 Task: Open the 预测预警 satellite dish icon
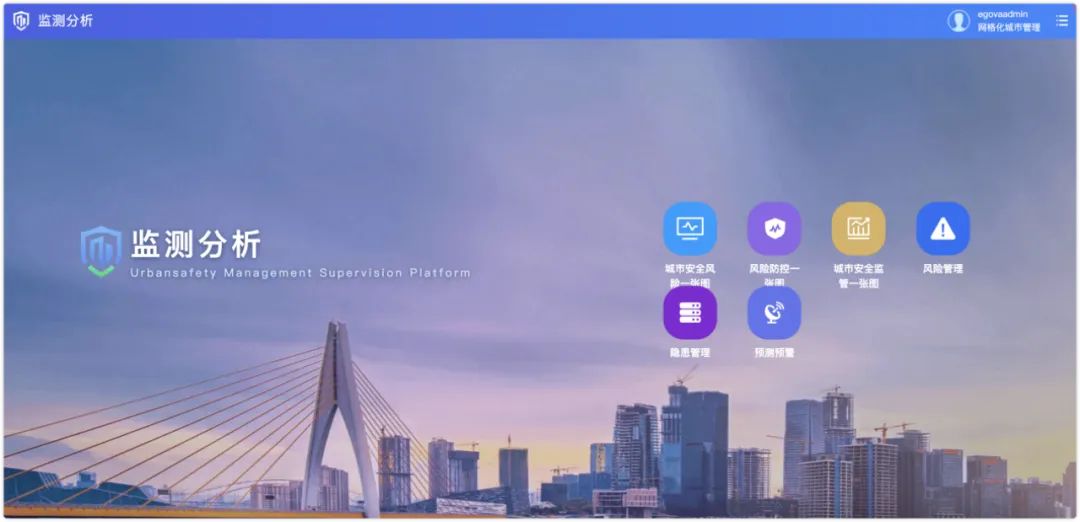[774, 313]
